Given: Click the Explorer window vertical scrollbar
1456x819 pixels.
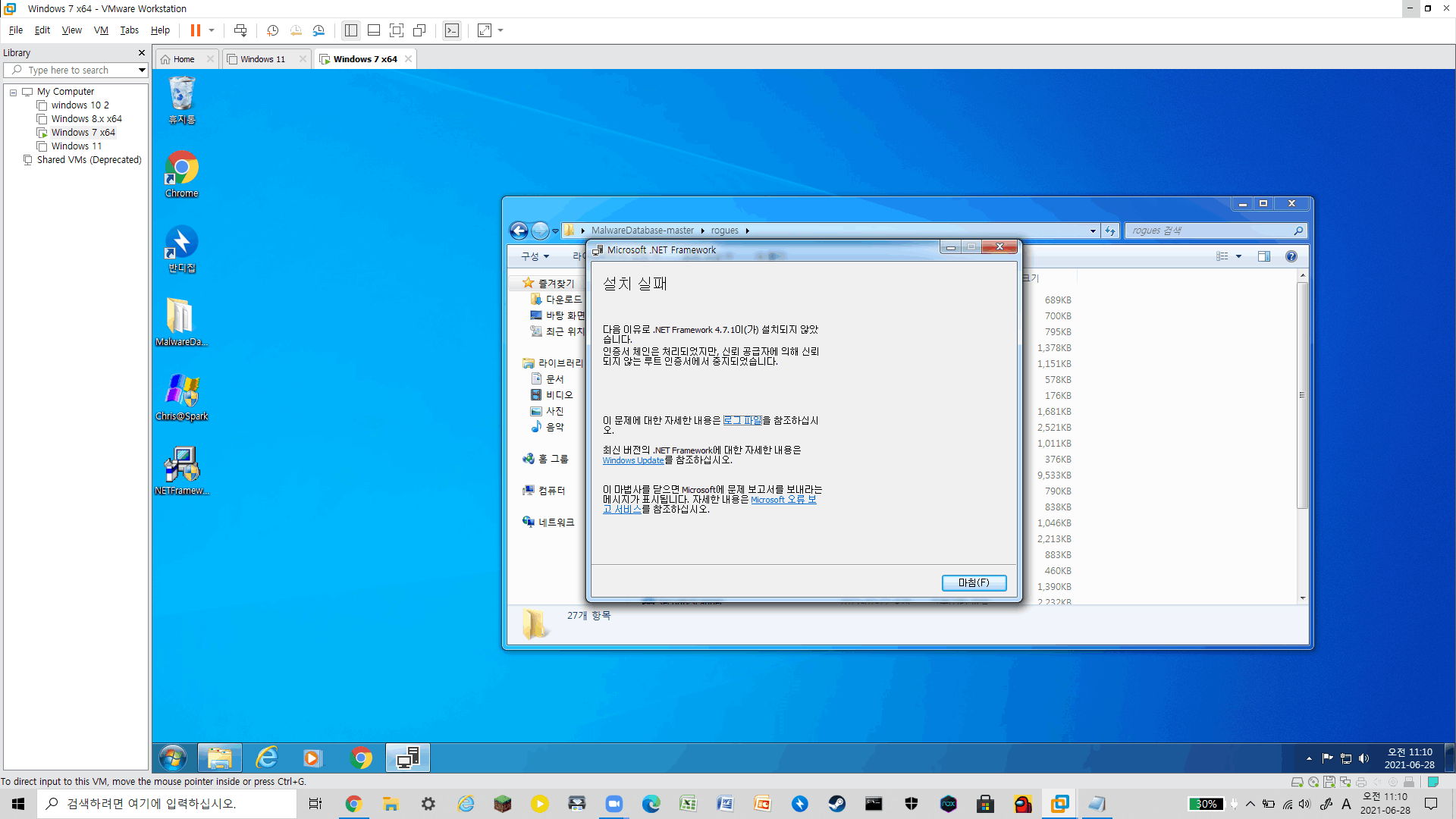Looking at the screenshot, I should pyautogui.click(x=1302, y=394).
